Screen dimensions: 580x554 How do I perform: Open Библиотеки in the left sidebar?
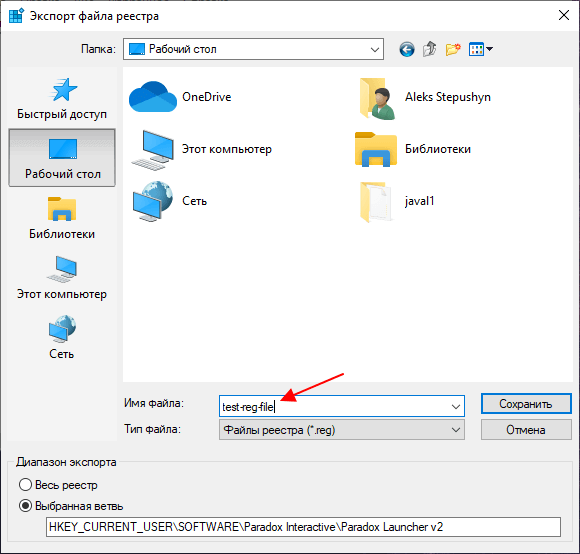62,218
